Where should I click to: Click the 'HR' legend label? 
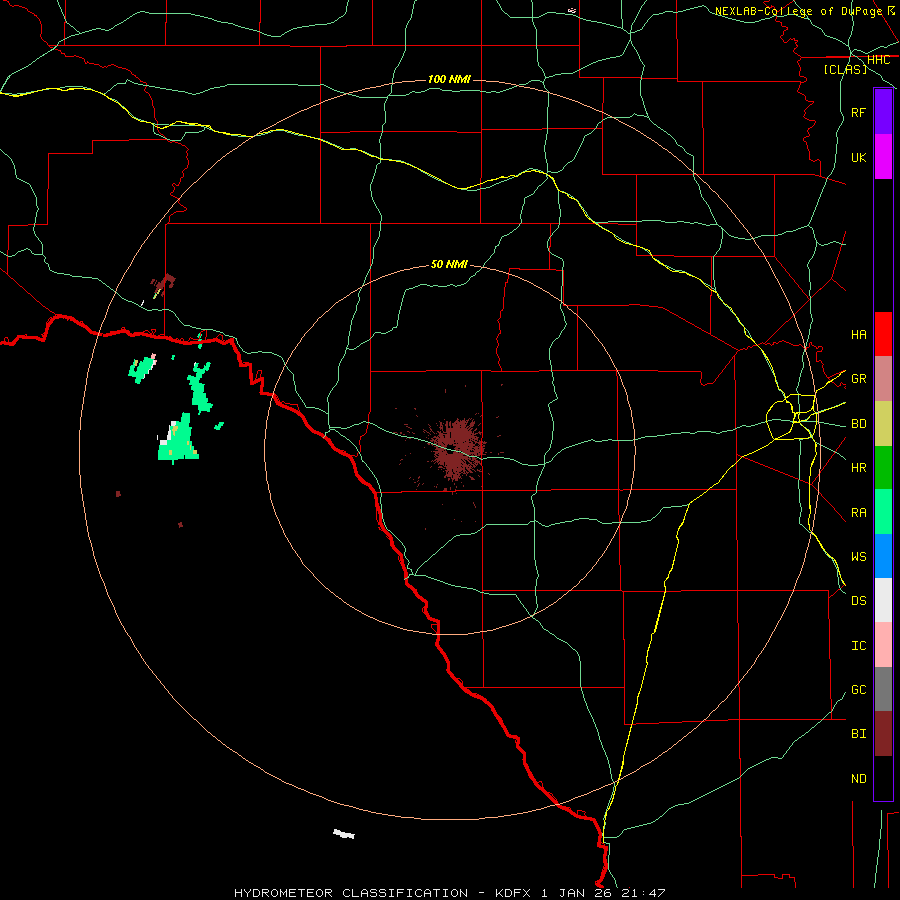[x=858, y=468]
